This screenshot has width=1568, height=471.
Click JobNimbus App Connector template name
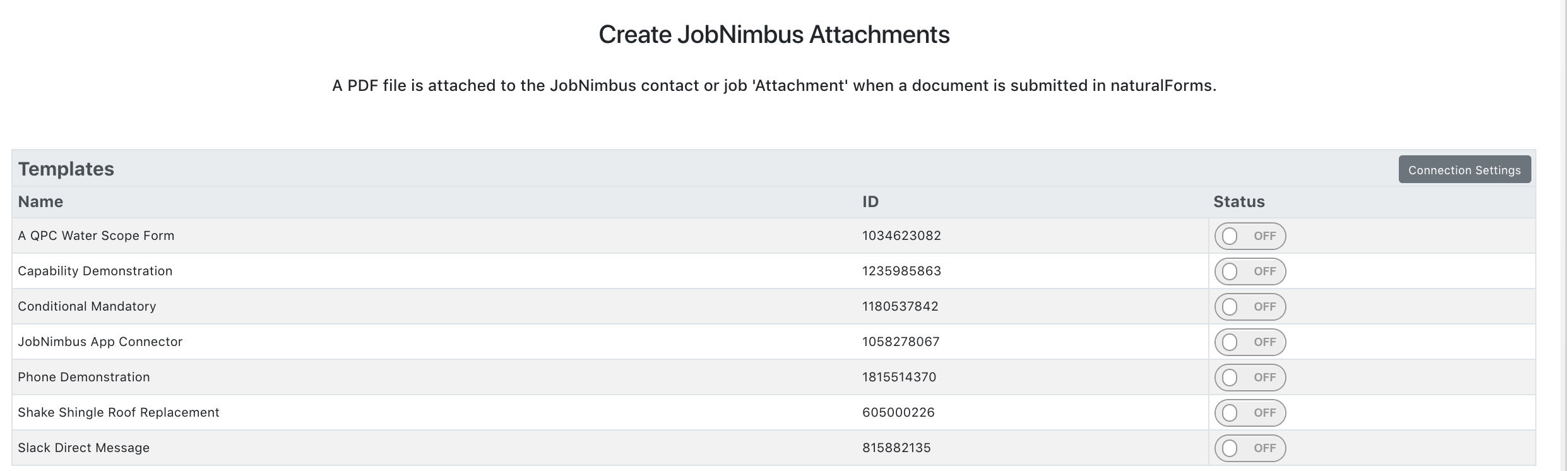[x=100, y=342]
